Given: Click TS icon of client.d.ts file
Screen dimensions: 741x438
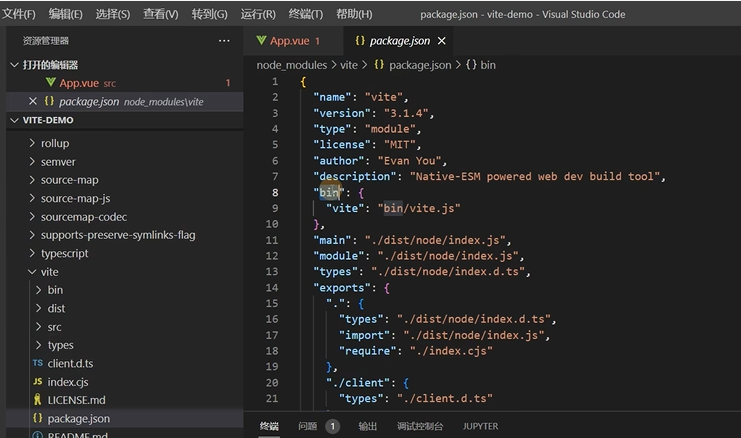Looking at the screenshot, I should pos(38,363).
